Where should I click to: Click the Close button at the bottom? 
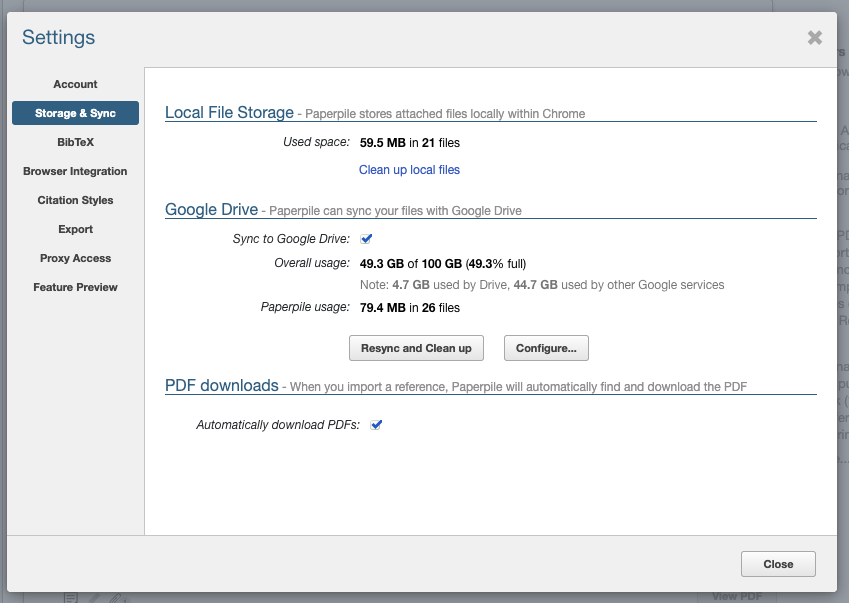click(778, 564)
